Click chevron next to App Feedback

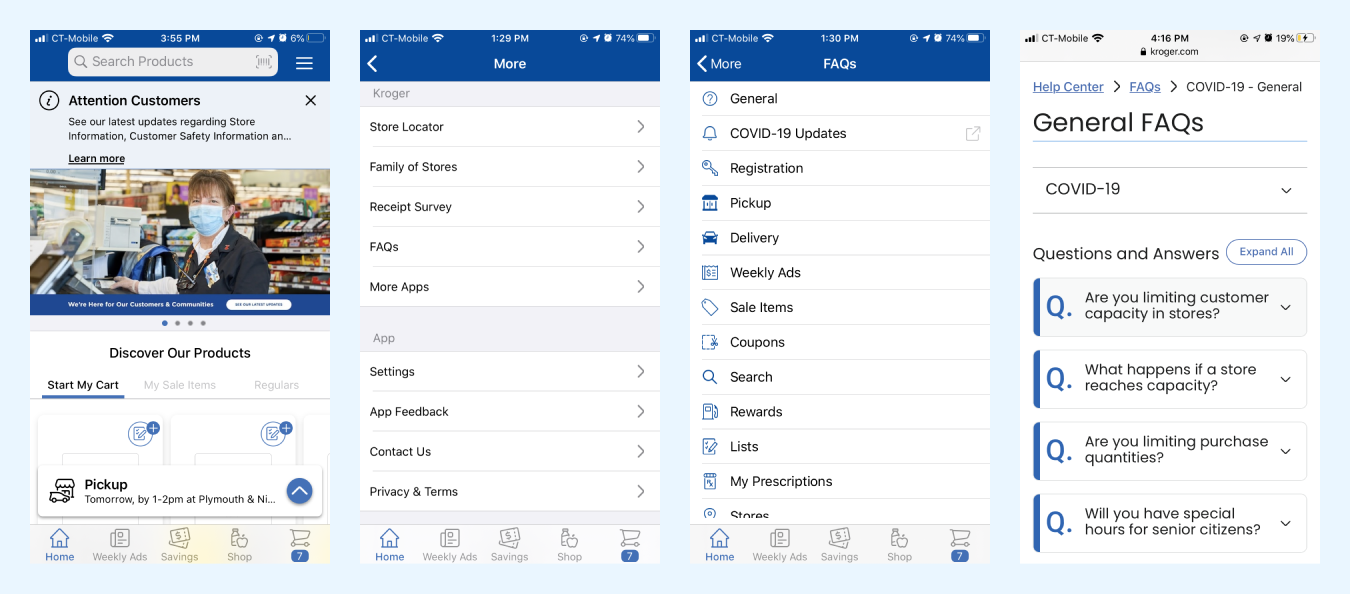641,411
